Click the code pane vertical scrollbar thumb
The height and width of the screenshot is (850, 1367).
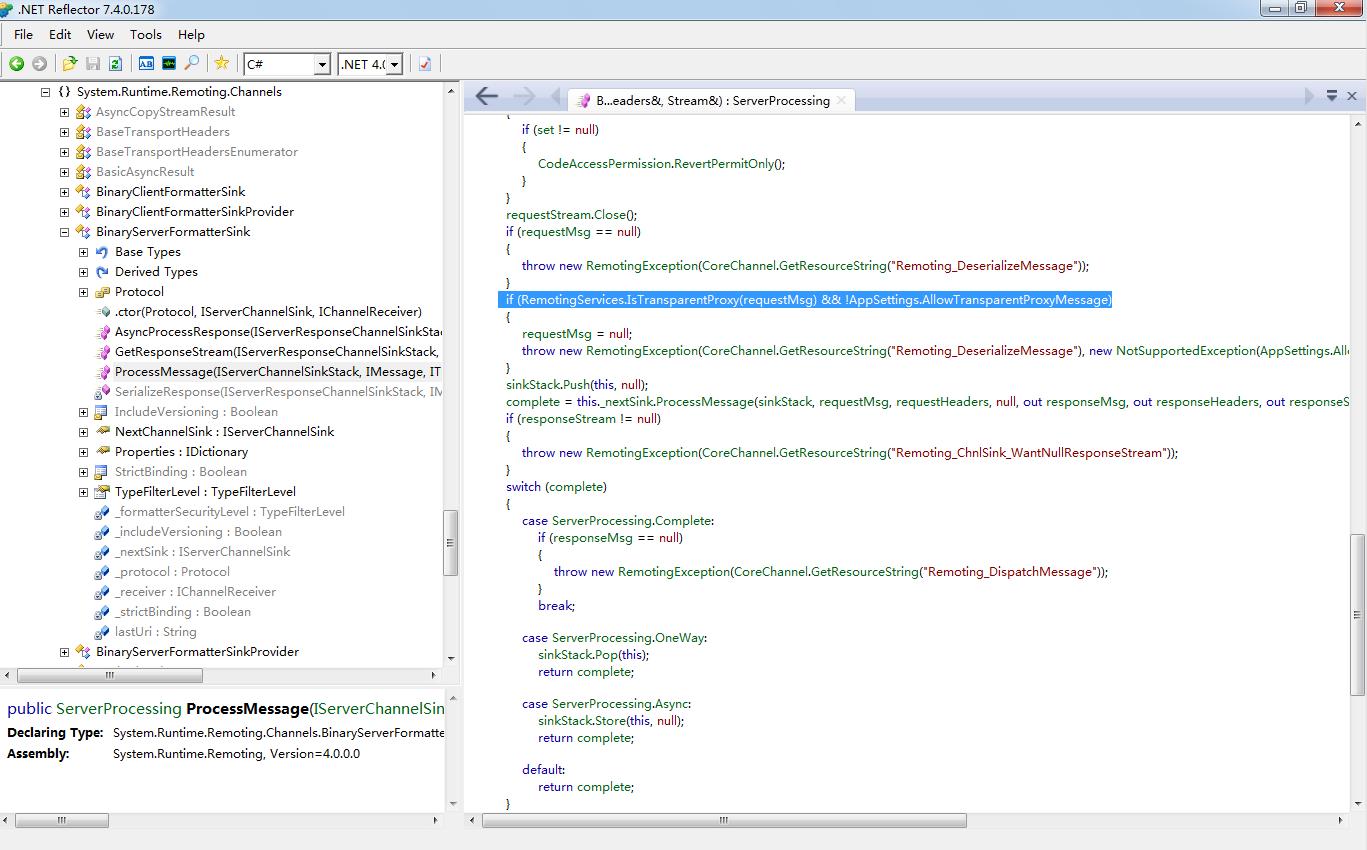point(1357,614)
